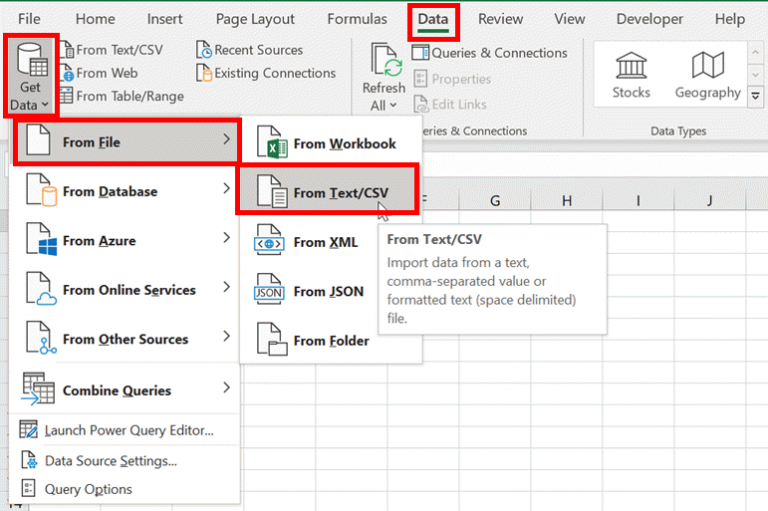Select the Data ribbon tab
The image size is (768, 511).
click(x=433, y=20)
